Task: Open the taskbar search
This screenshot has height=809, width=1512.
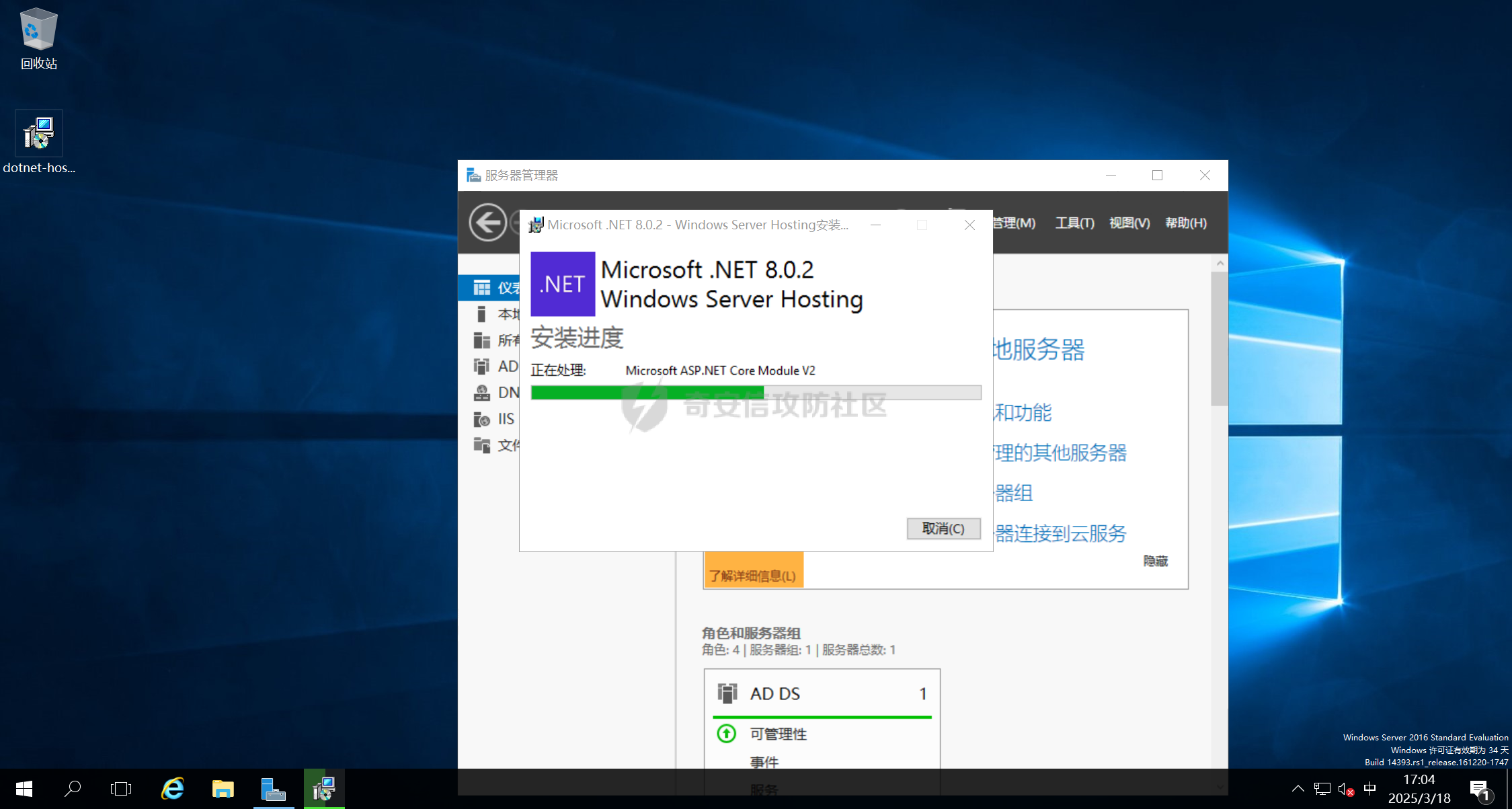Action: (x=73, y=789)
